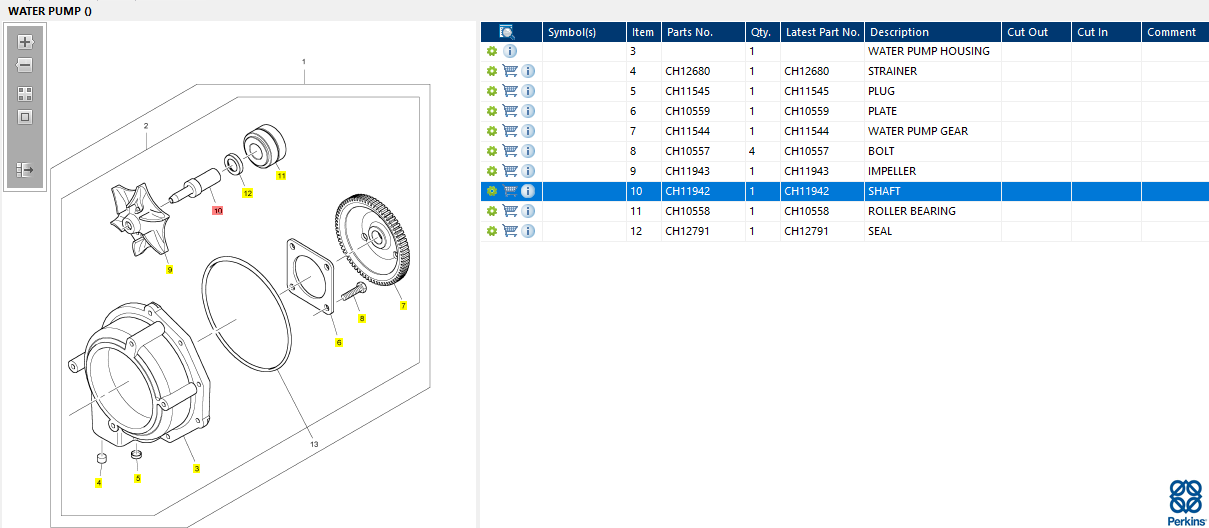Add BOLT CH10557 to cart
The image size is (1209, 528).
click(x=510, y=151)
